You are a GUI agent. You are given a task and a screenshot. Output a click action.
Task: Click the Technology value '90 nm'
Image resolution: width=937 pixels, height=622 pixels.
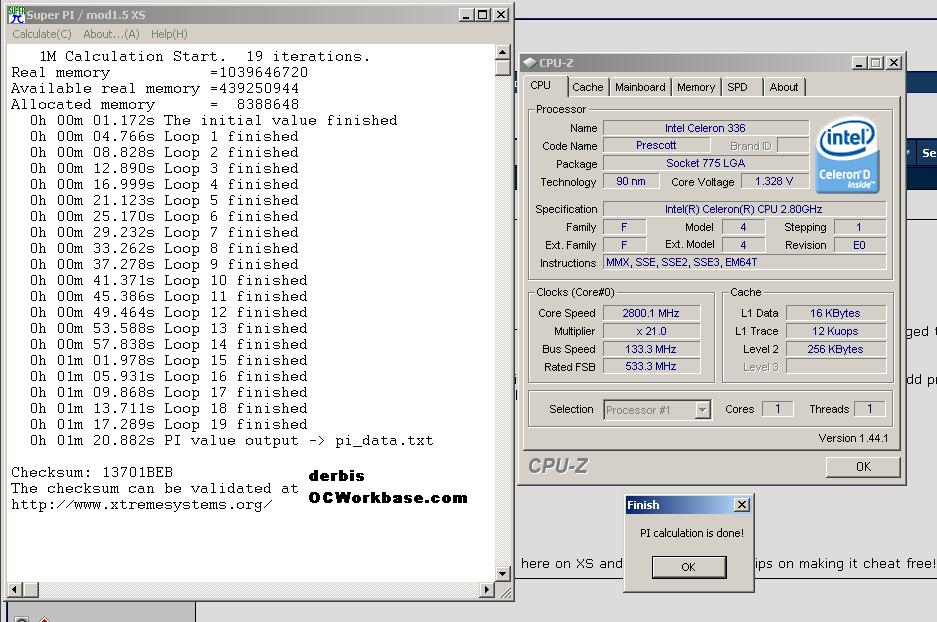click(631, 181)
